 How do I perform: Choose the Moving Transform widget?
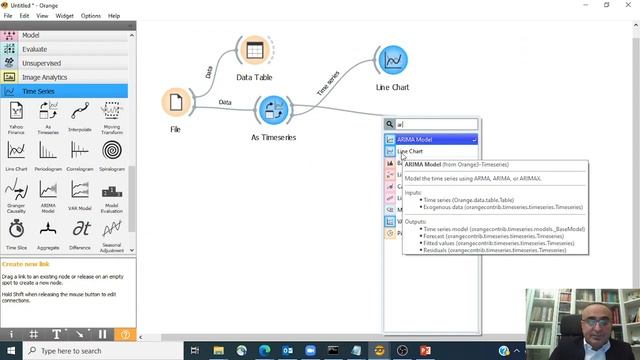[x=111, y=118]
